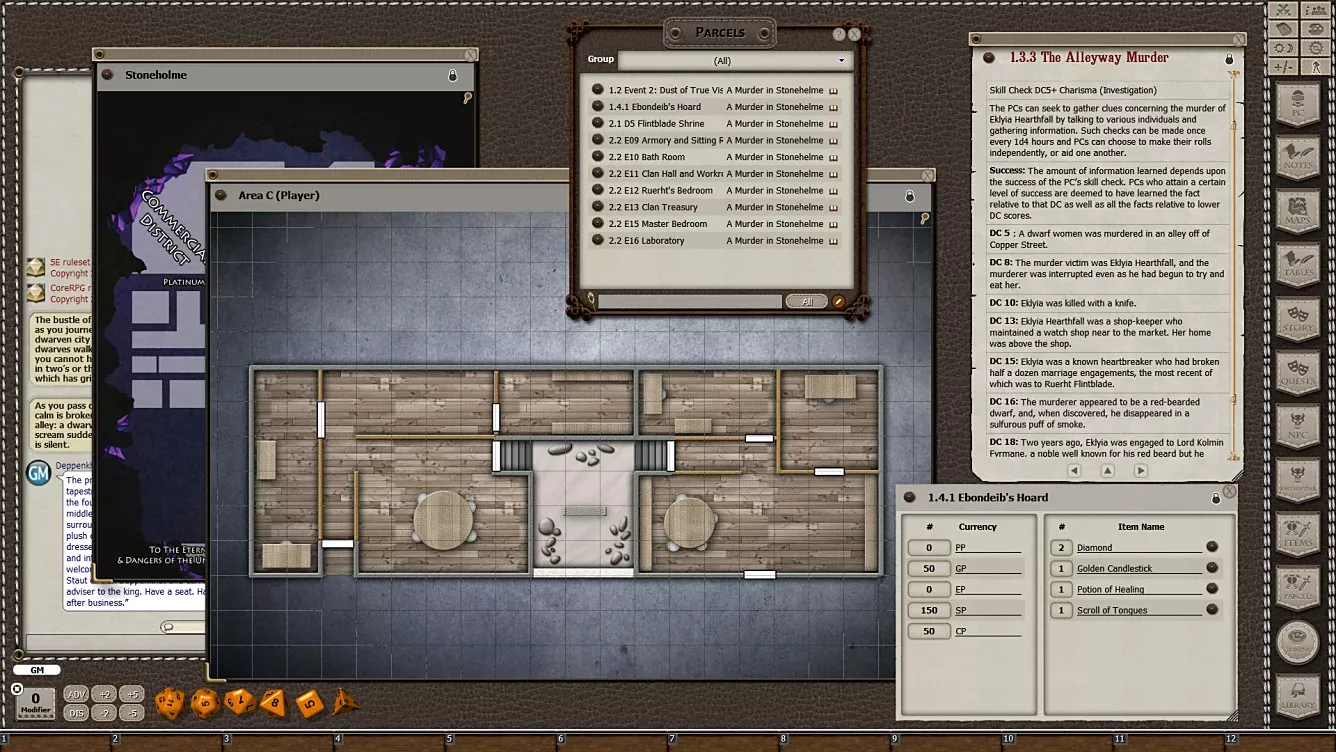Open the Parcels sidebar button
1336x752 pixels.
1298,589
